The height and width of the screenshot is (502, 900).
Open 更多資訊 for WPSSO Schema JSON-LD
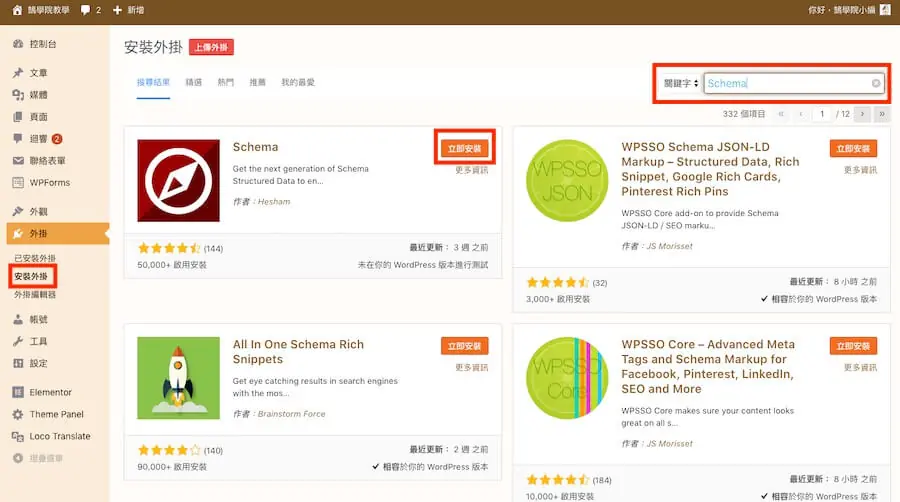point(860,170)
